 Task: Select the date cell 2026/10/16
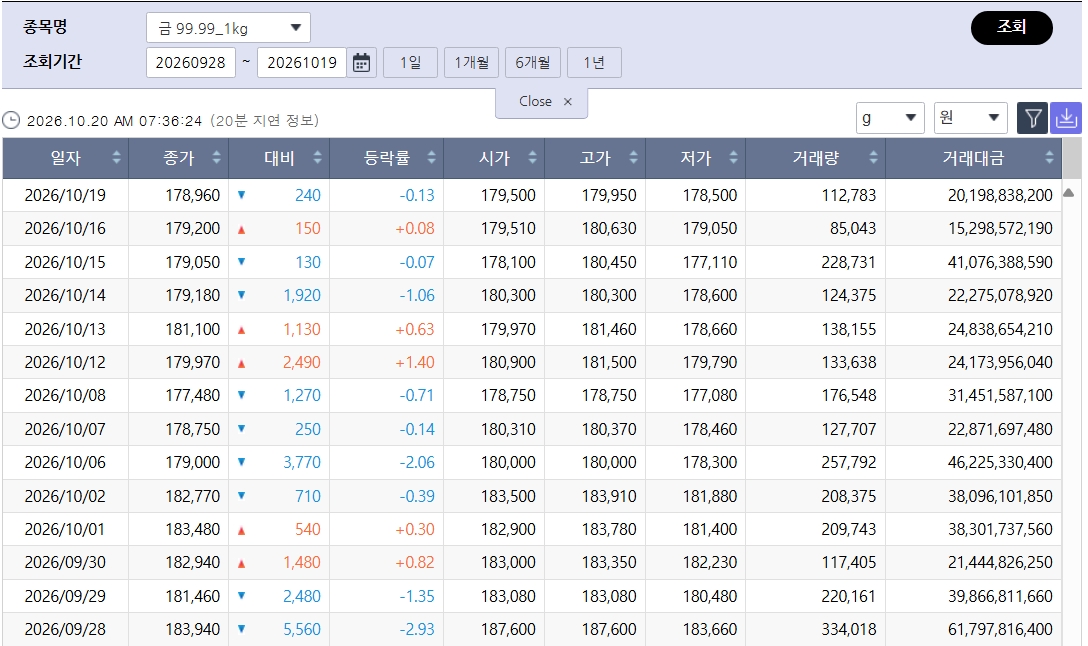(65, 228)
